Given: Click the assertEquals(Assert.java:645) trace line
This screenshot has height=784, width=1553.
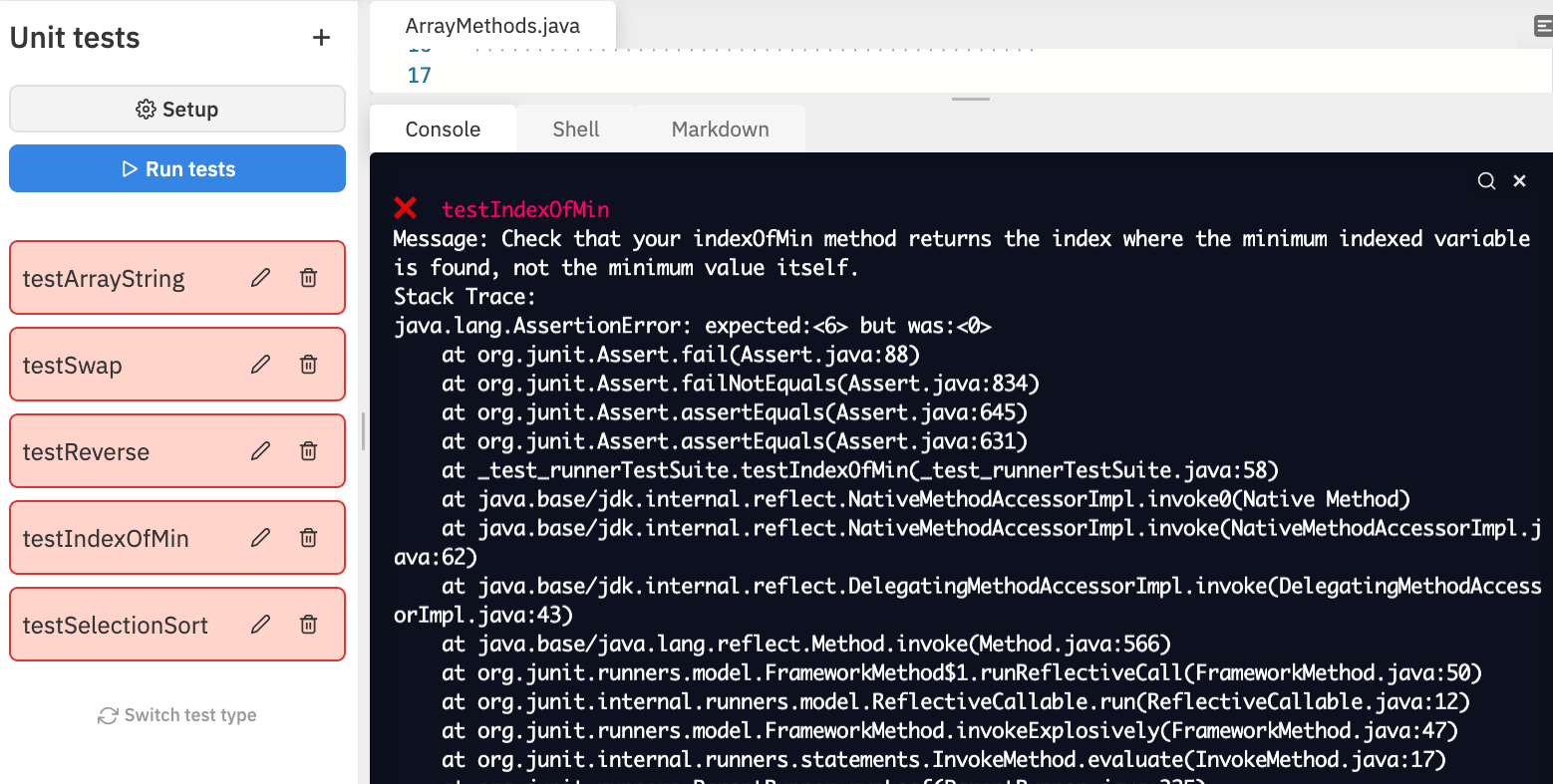Looking at the screenshot, I should (735, 412).
